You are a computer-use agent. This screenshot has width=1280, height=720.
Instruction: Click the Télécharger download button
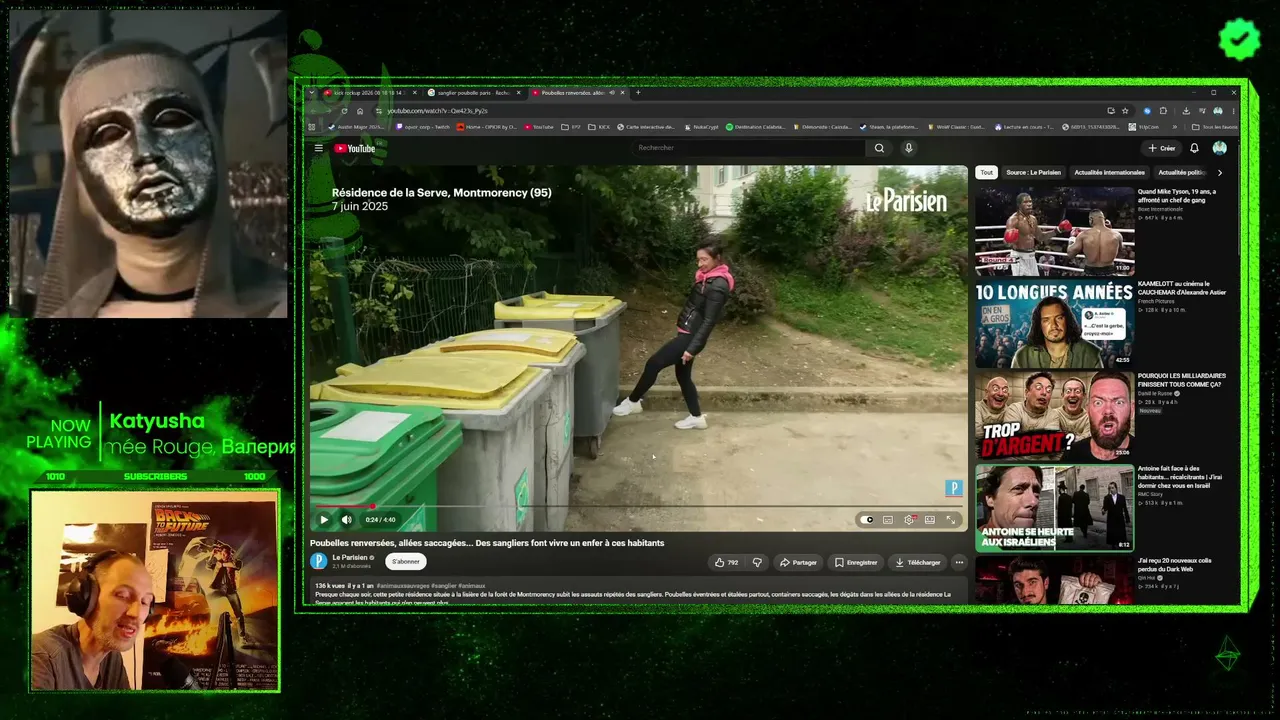(917, 562)
